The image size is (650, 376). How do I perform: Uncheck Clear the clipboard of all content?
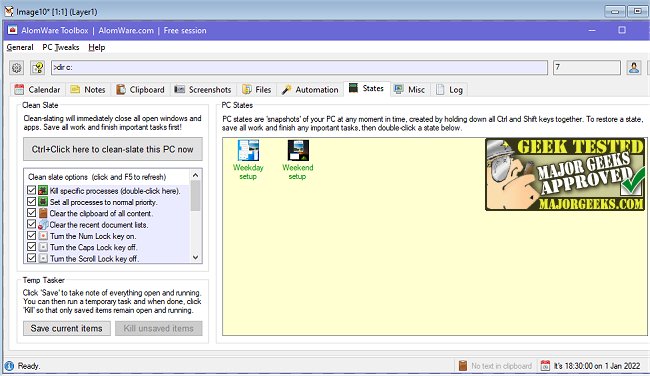(x=32, y=213)
